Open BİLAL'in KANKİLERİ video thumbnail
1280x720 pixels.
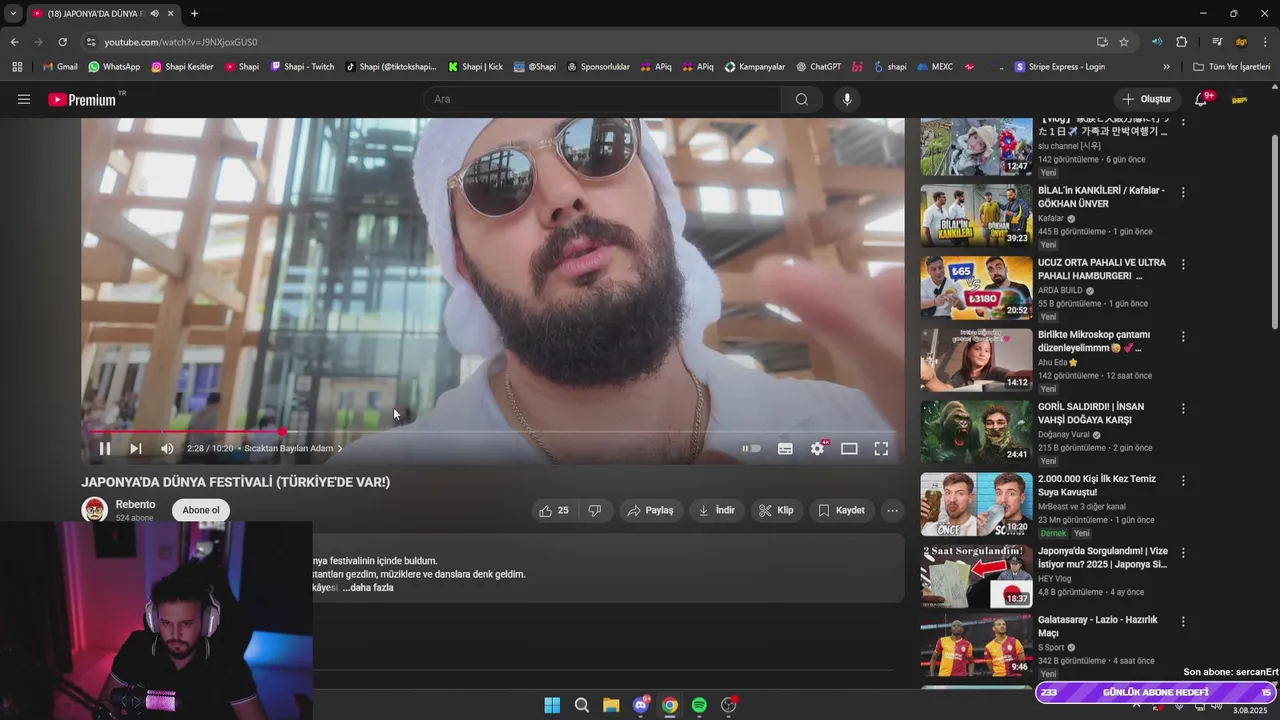(976, 215)
